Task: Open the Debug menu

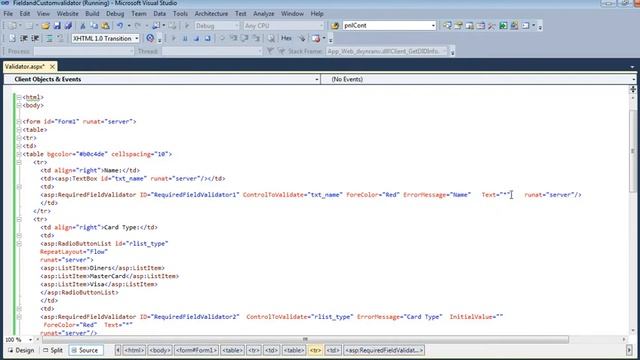Action: click(115, 13)
